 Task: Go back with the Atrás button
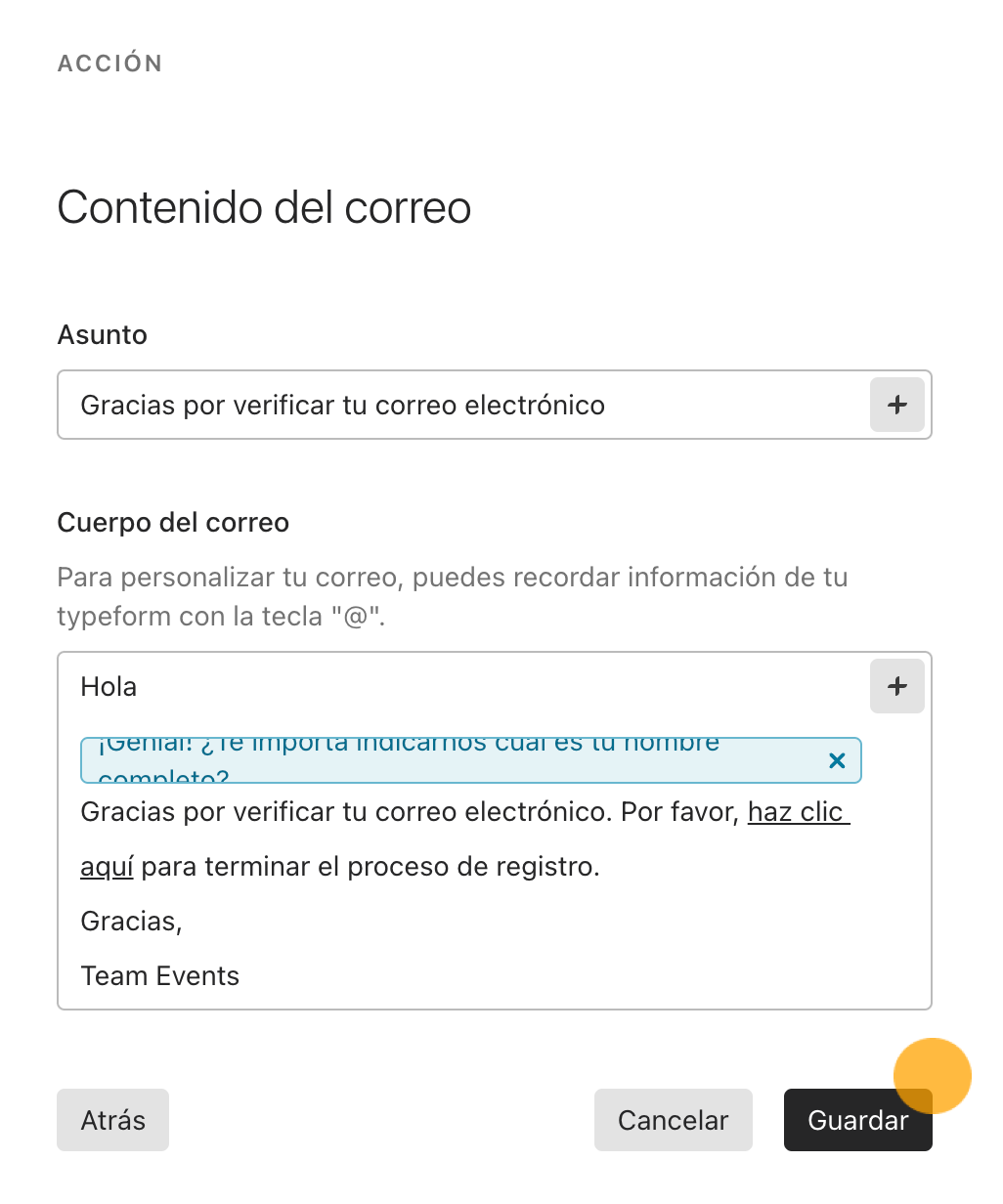pos(112,1120)
